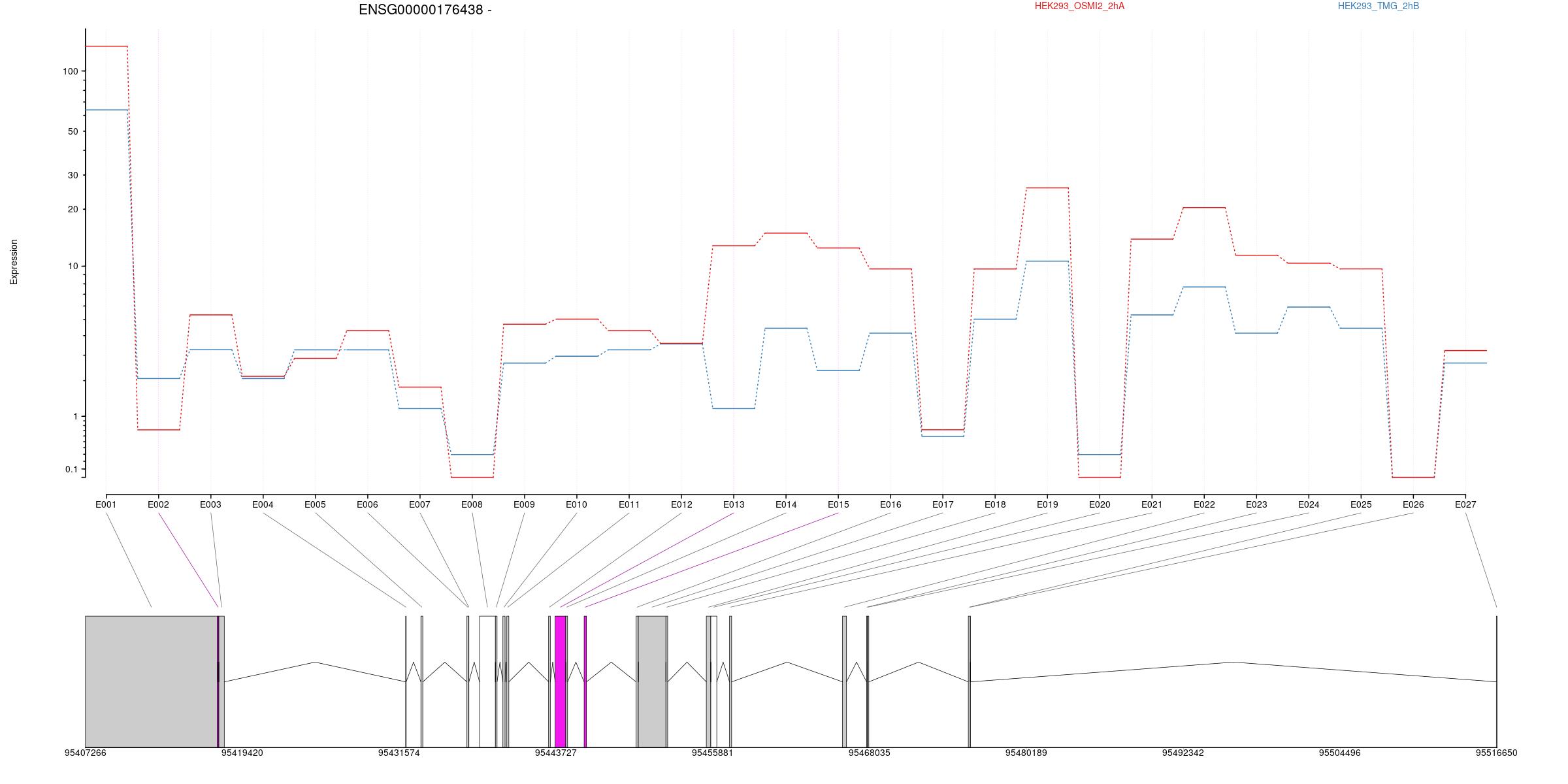Click exon label E023
Viewport: 1568px width, 784px height.
1256,504
